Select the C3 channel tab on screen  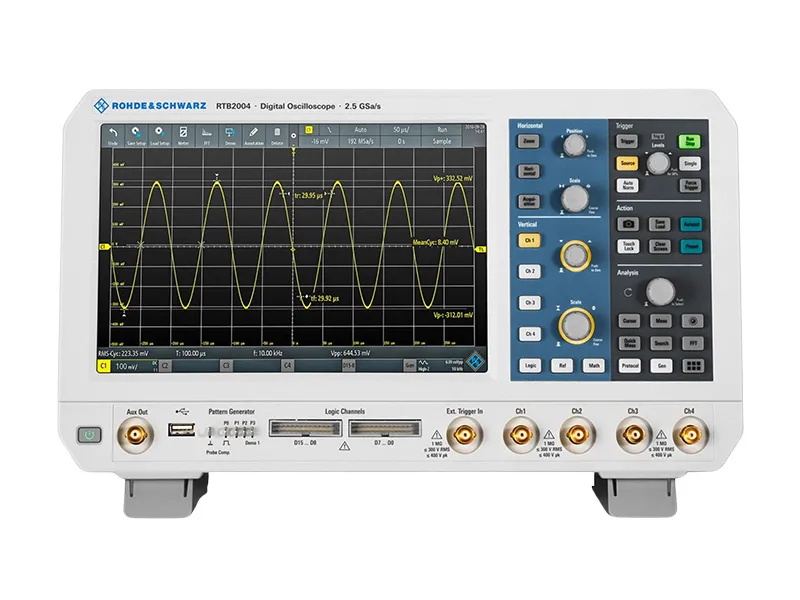coord(226,366)
